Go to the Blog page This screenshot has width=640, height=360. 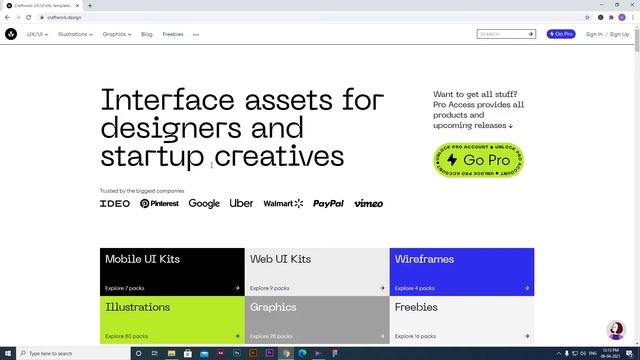[x=147, y=34]
